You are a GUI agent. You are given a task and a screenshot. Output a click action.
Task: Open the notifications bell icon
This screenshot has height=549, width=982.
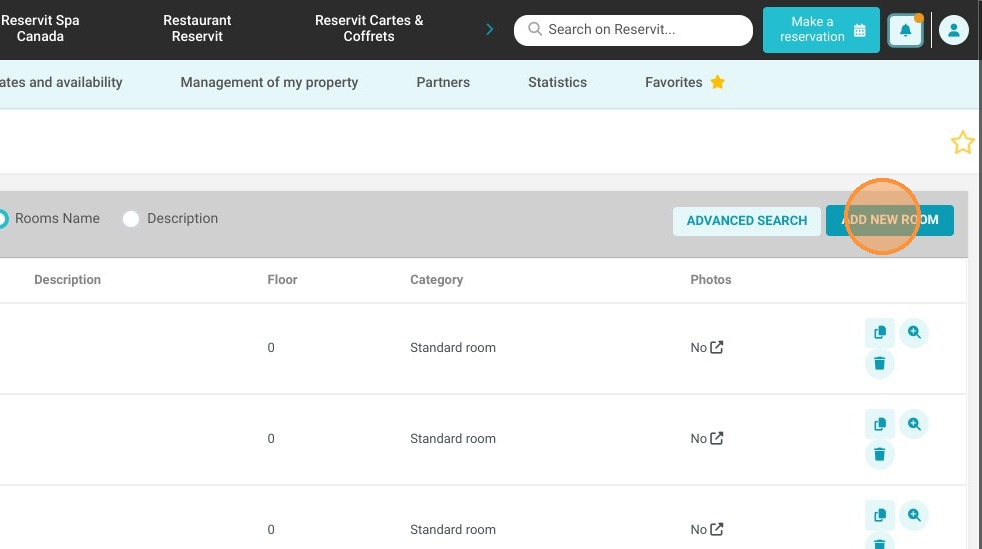[905, 30]
